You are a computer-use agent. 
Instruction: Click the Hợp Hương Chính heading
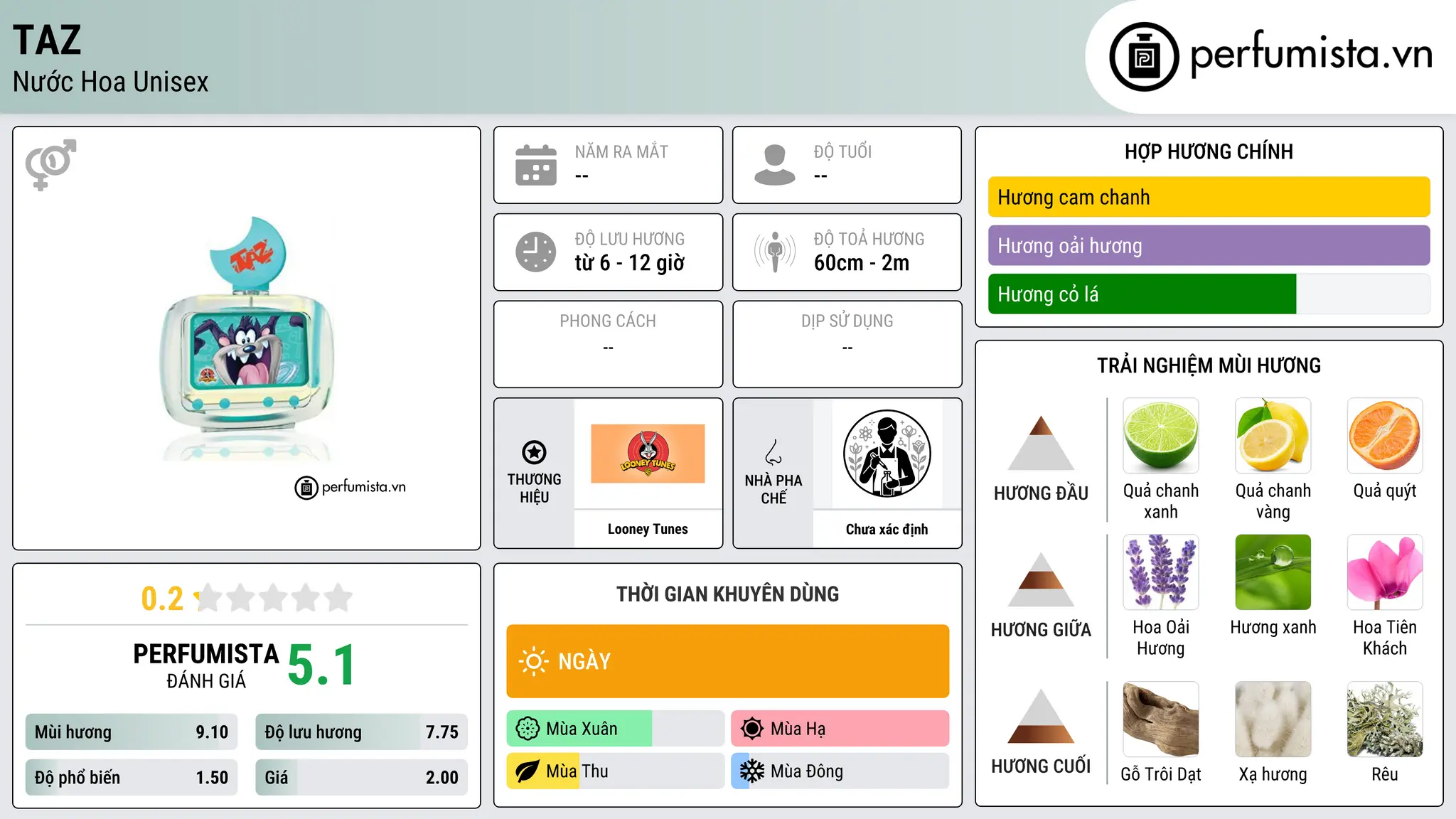point(1209,151)
